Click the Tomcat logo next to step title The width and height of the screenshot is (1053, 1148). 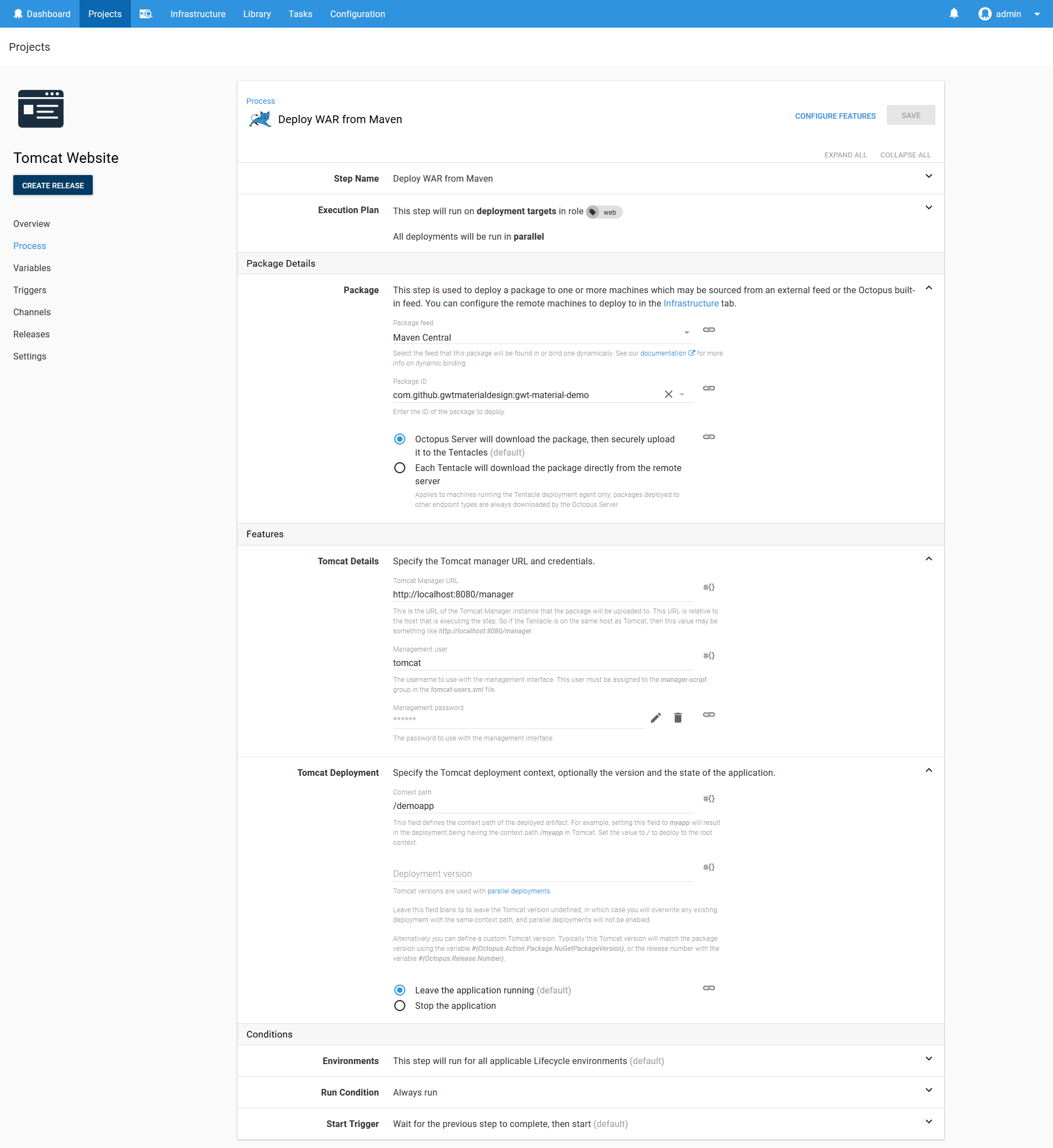260,119
